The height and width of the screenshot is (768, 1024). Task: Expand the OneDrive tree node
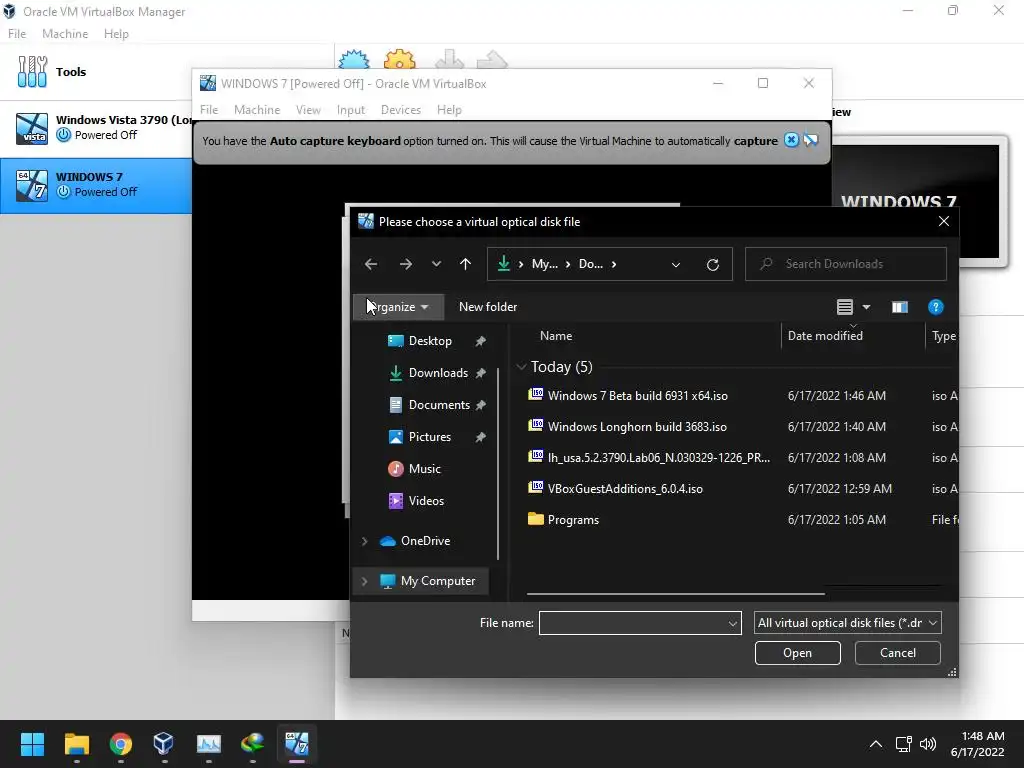coord(364,541)
